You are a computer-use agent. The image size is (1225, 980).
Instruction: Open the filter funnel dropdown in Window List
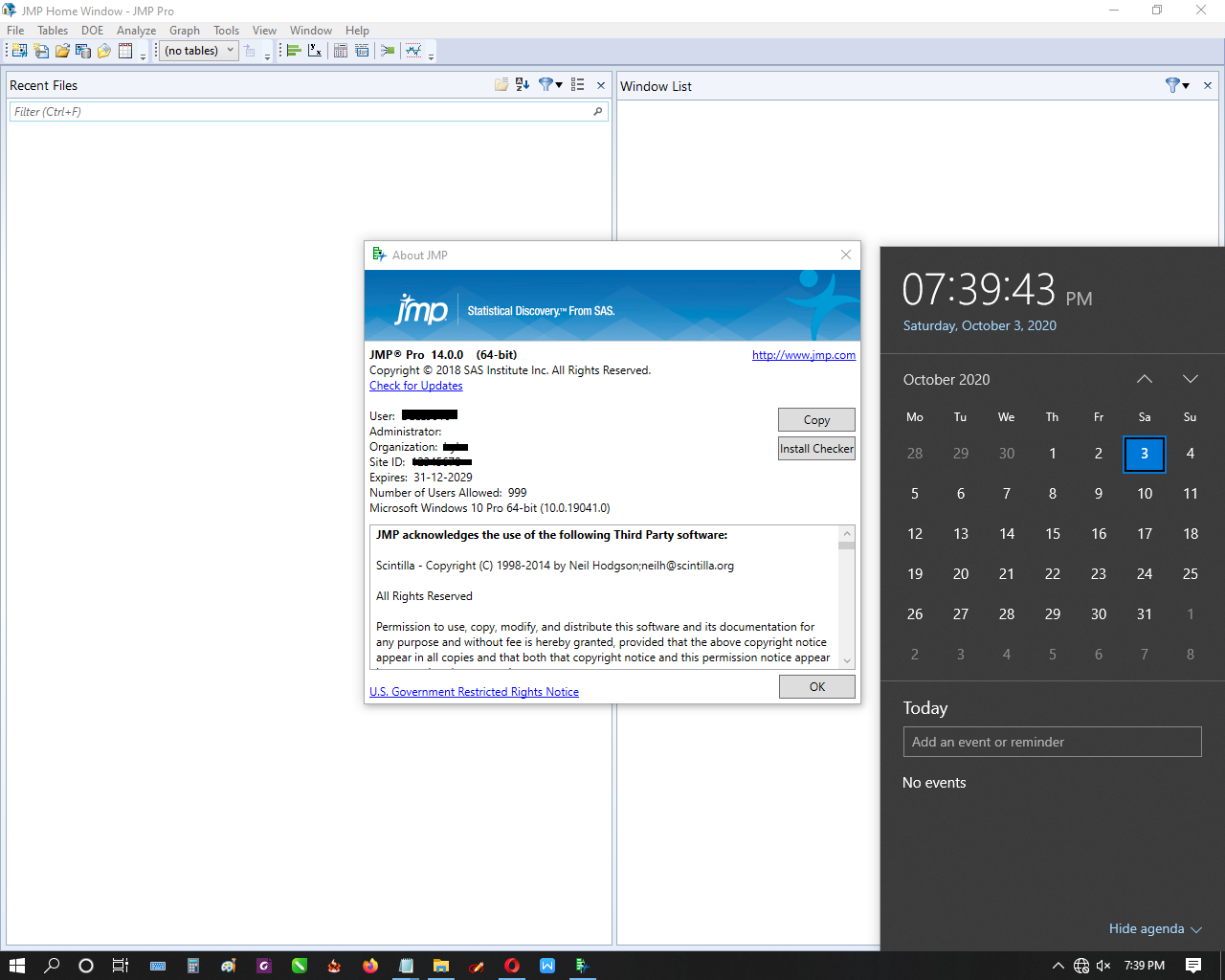click(x=1177, y=85)
